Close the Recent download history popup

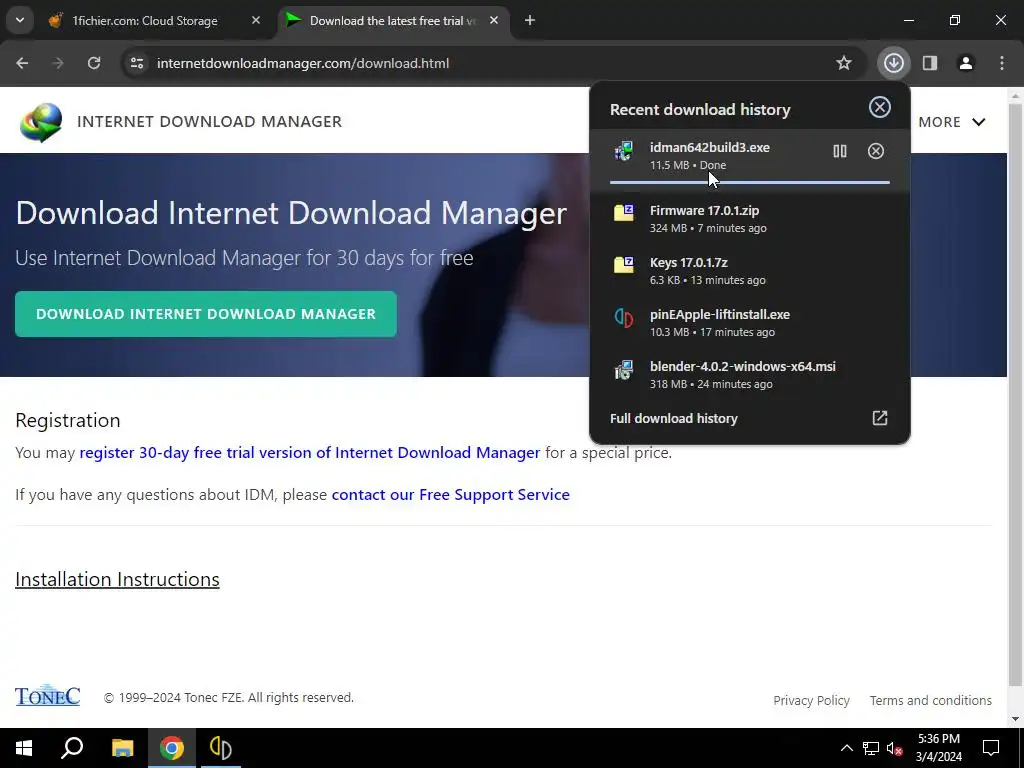880,107
